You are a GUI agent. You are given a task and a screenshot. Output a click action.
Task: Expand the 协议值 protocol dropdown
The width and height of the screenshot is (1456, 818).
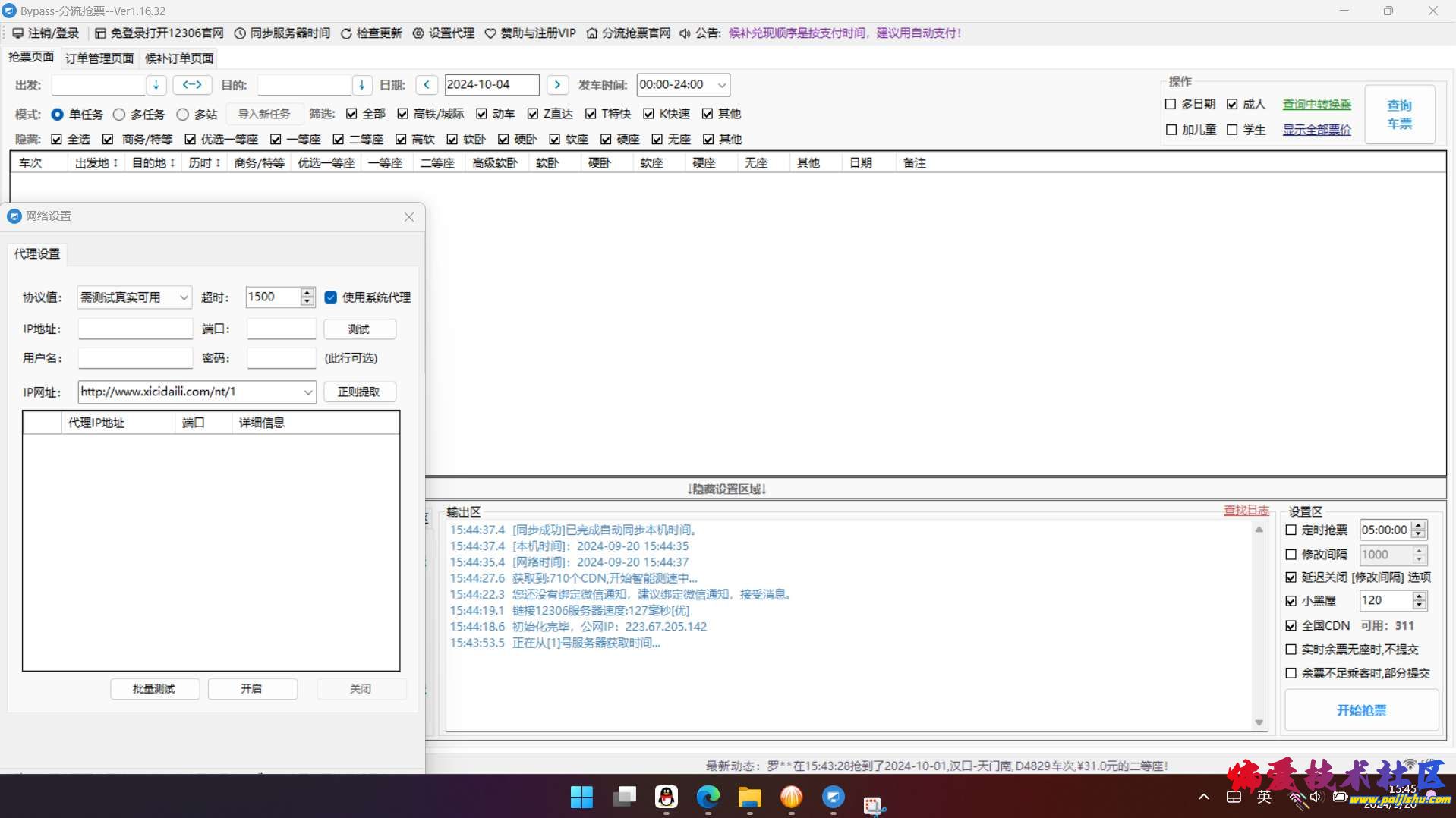pyautogui.click(x=184, y=297)
